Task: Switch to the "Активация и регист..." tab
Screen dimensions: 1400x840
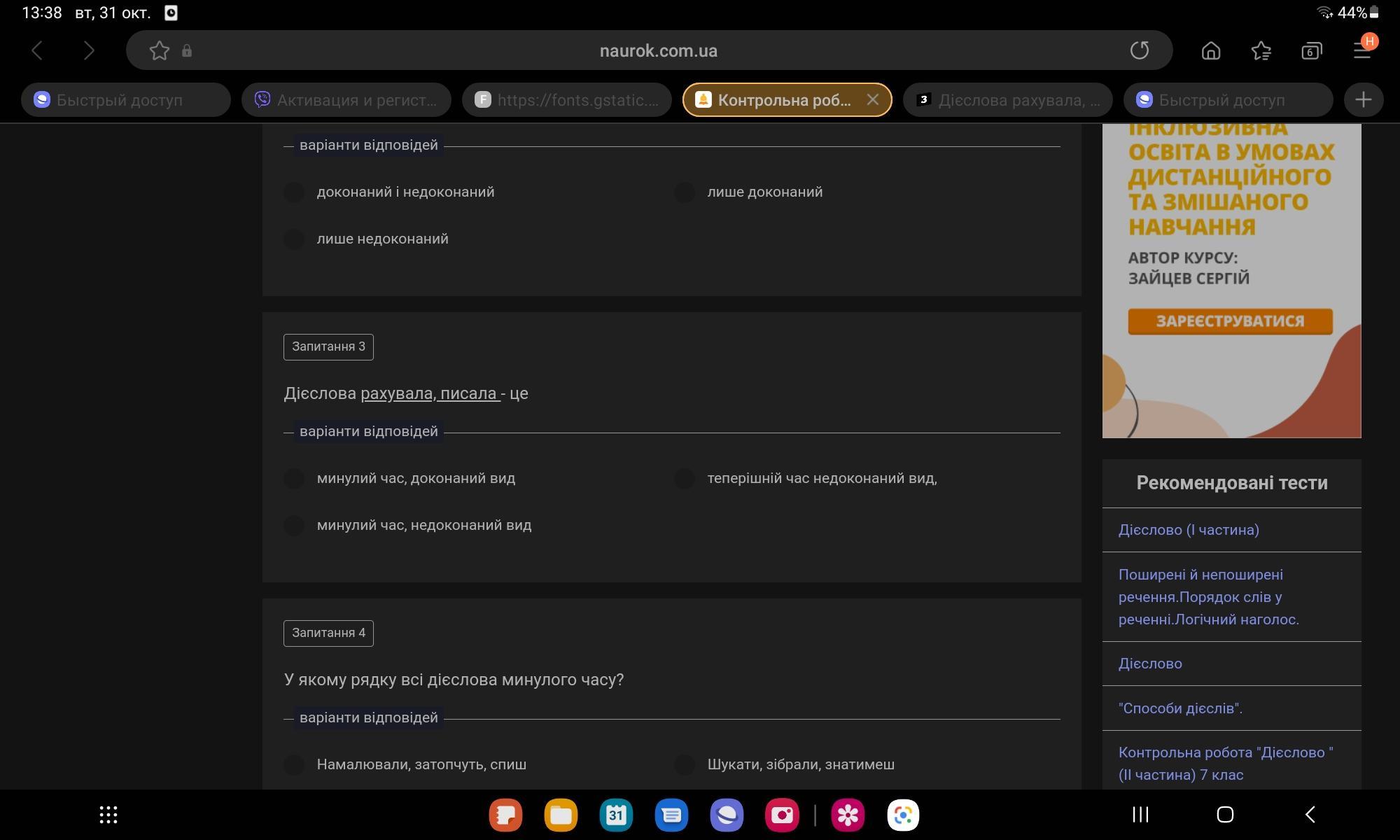Action: [x=346, y=100]
